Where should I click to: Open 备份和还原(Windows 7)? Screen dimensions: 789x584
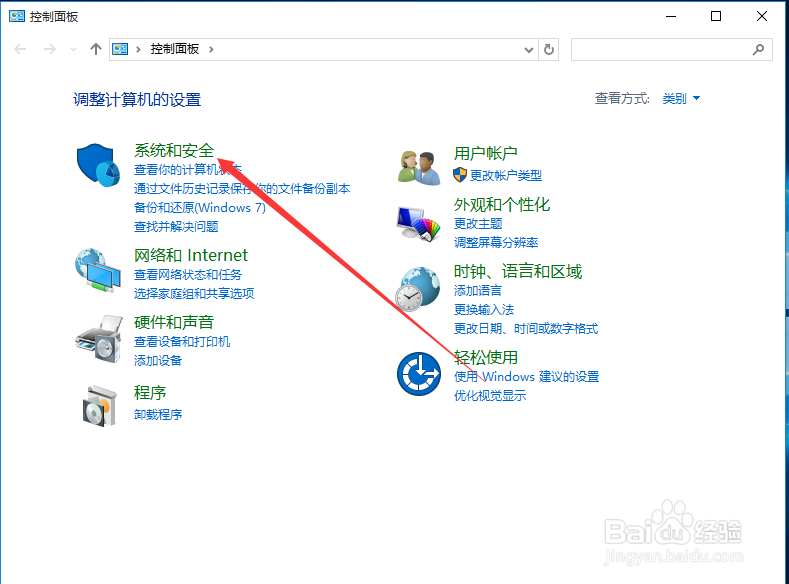200,208
